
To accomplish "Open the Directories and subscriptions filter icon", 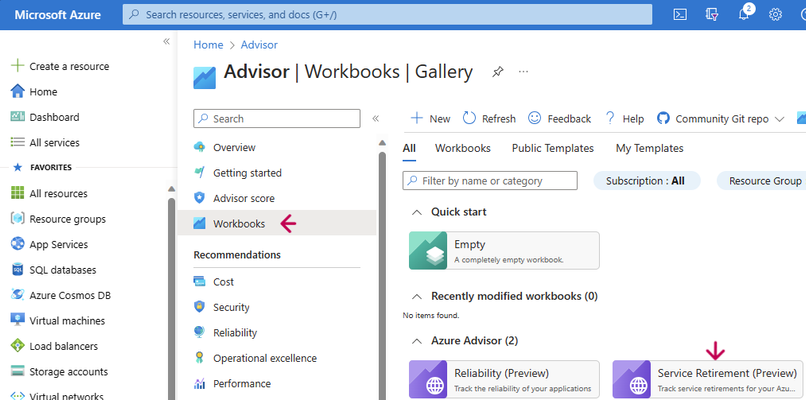I will click(x=712, y=14).
